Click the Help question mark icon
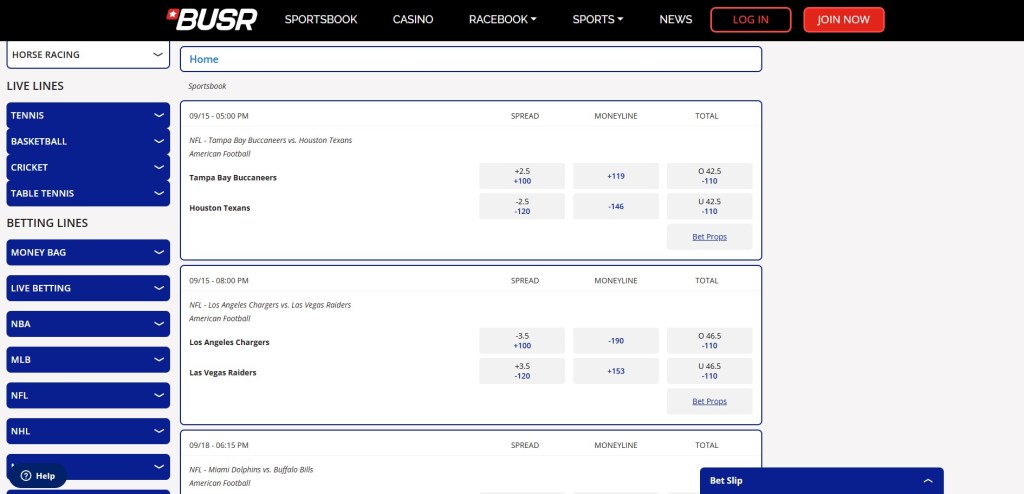 tap(26, 476)
